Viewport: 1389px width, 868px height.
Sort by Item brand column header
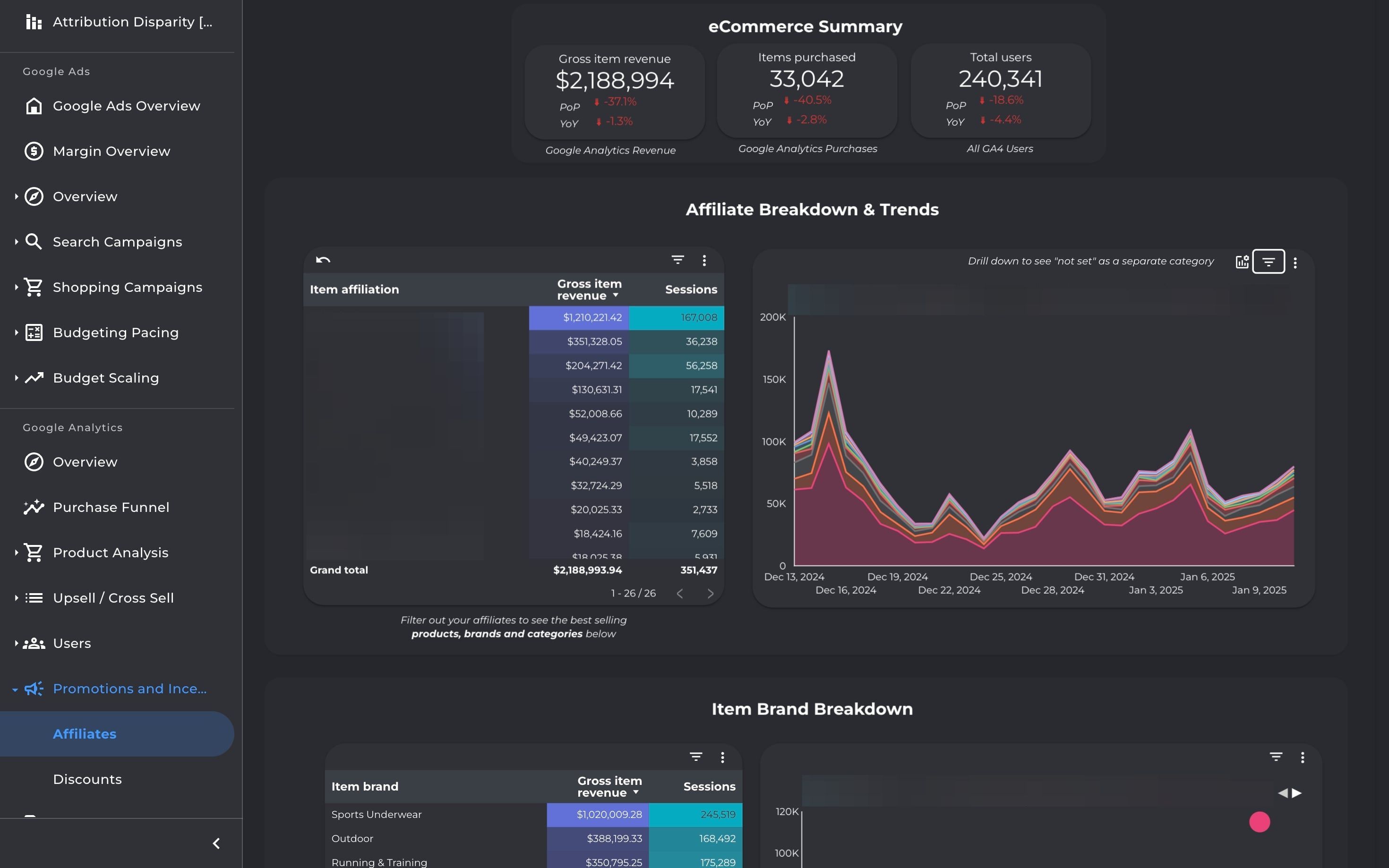pos(365,786)
